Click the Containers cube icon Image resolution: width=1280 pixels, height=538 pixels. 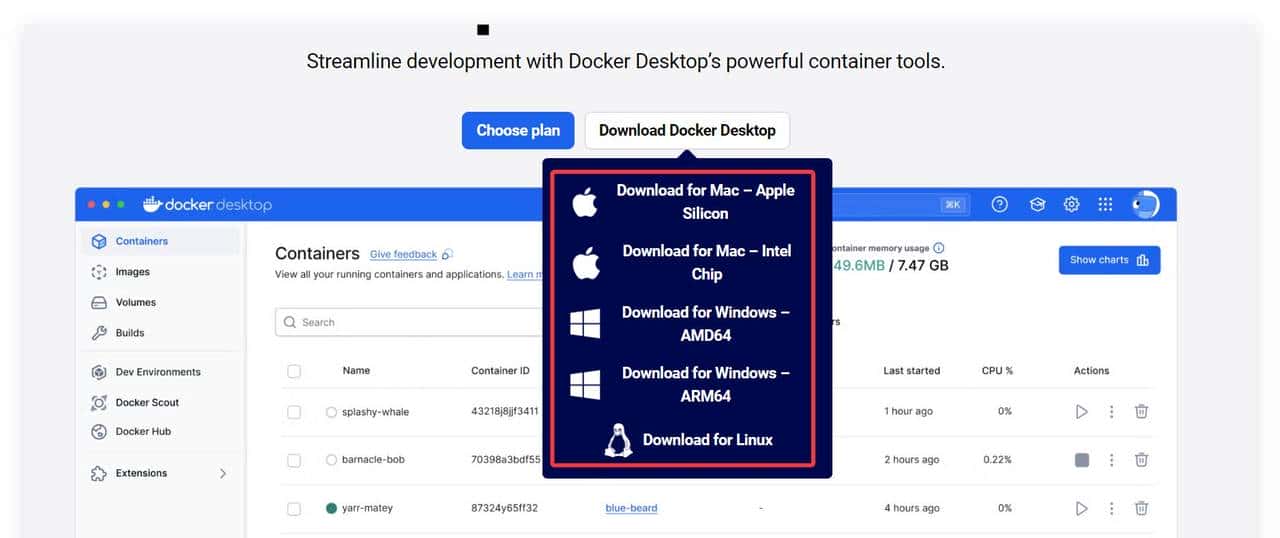point(99,241)
